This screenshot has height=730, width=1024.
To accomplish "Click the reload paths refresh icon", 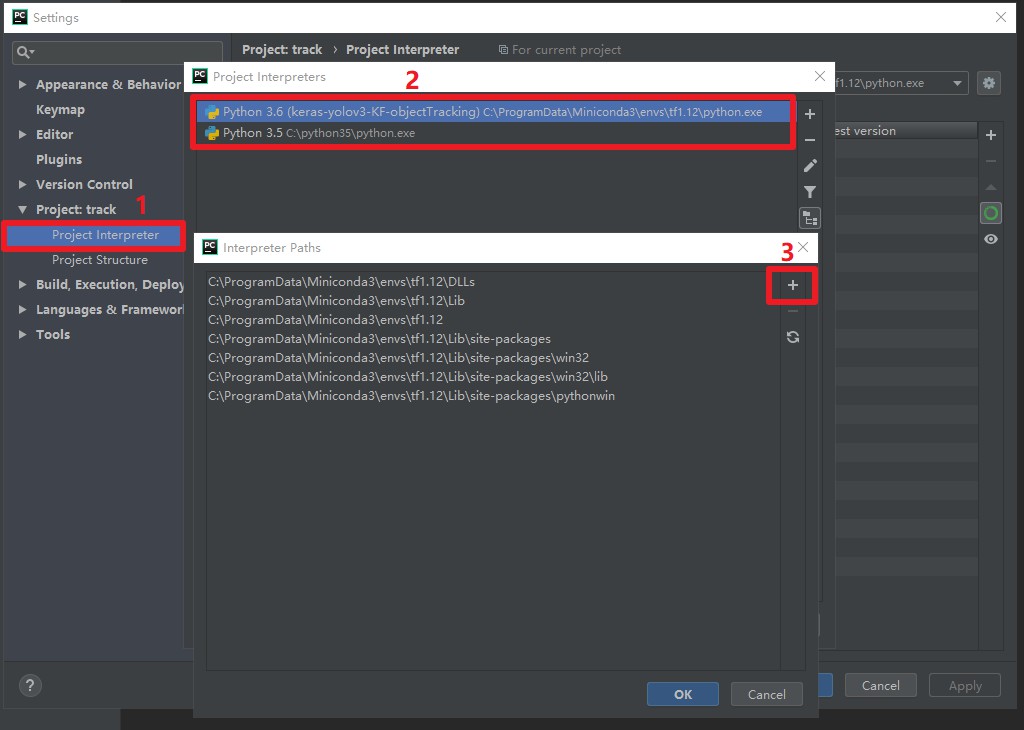I will (792, 337).
